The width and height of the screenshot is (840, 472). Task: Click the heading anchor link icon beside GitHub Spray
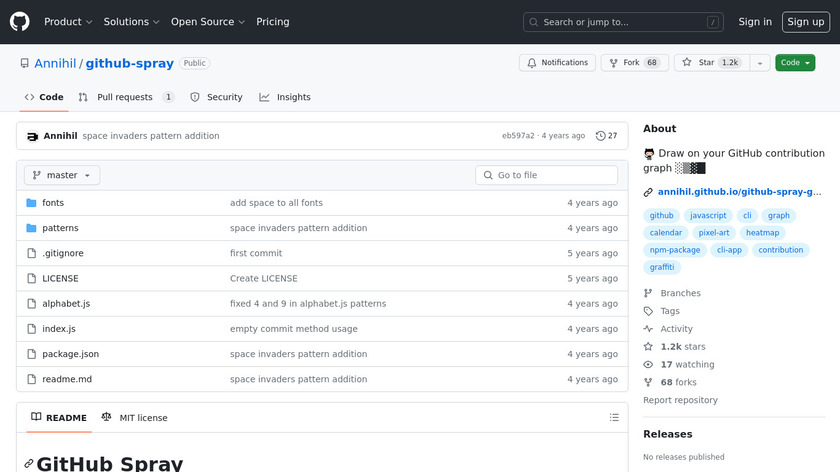[x=28, y=463]
